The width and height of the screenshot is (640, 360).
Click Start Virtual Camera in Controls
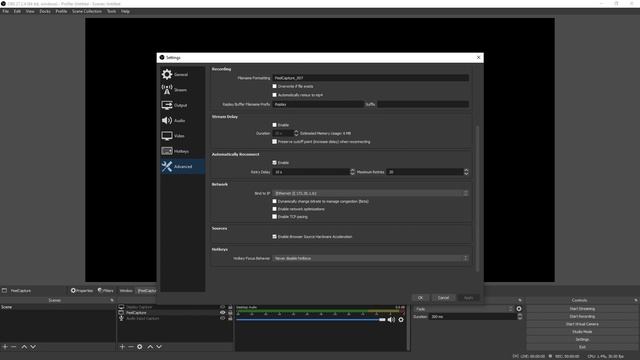582,324
